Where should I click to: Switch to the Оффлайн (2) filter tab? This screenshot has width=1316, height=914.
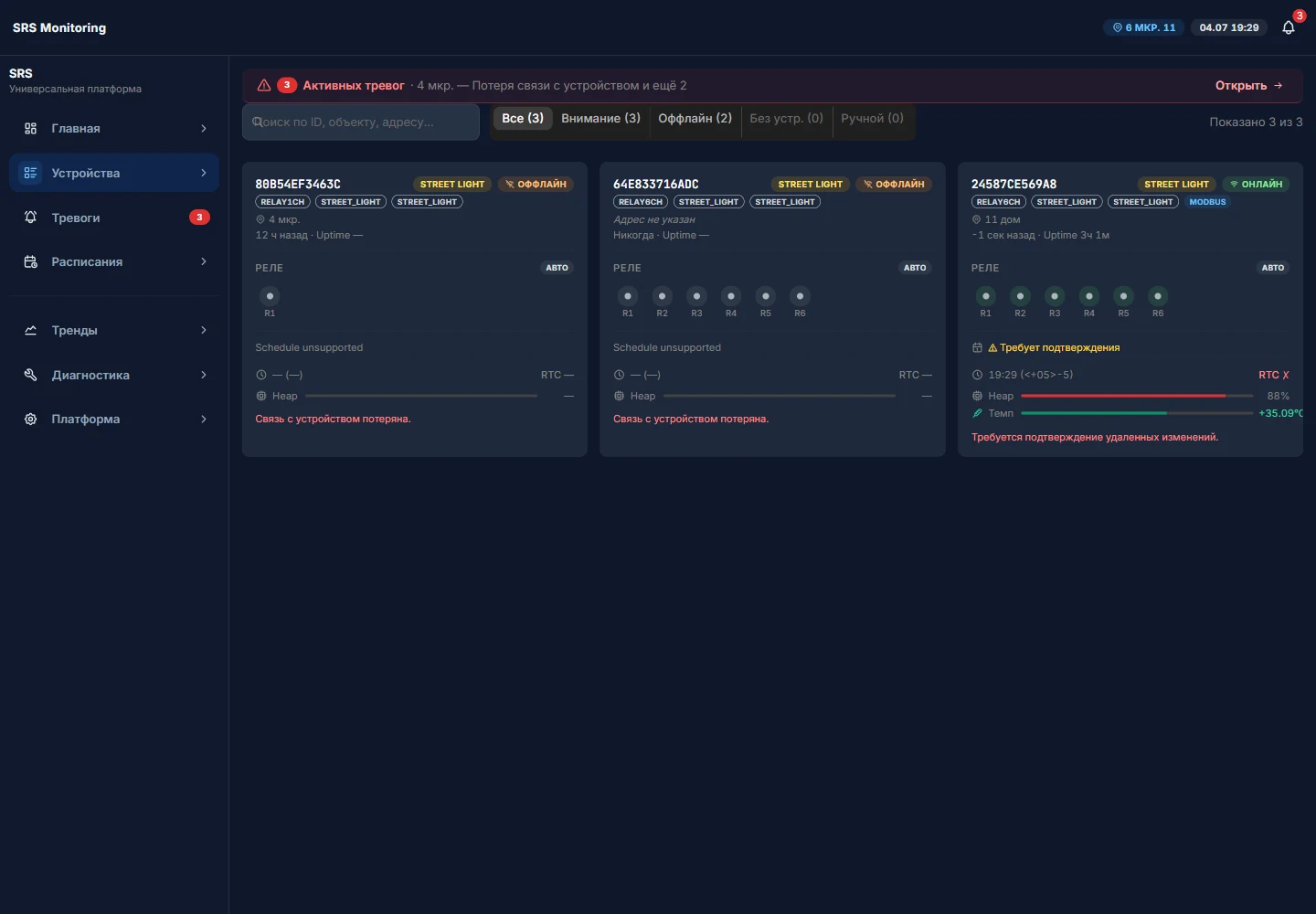coord(695,118)
